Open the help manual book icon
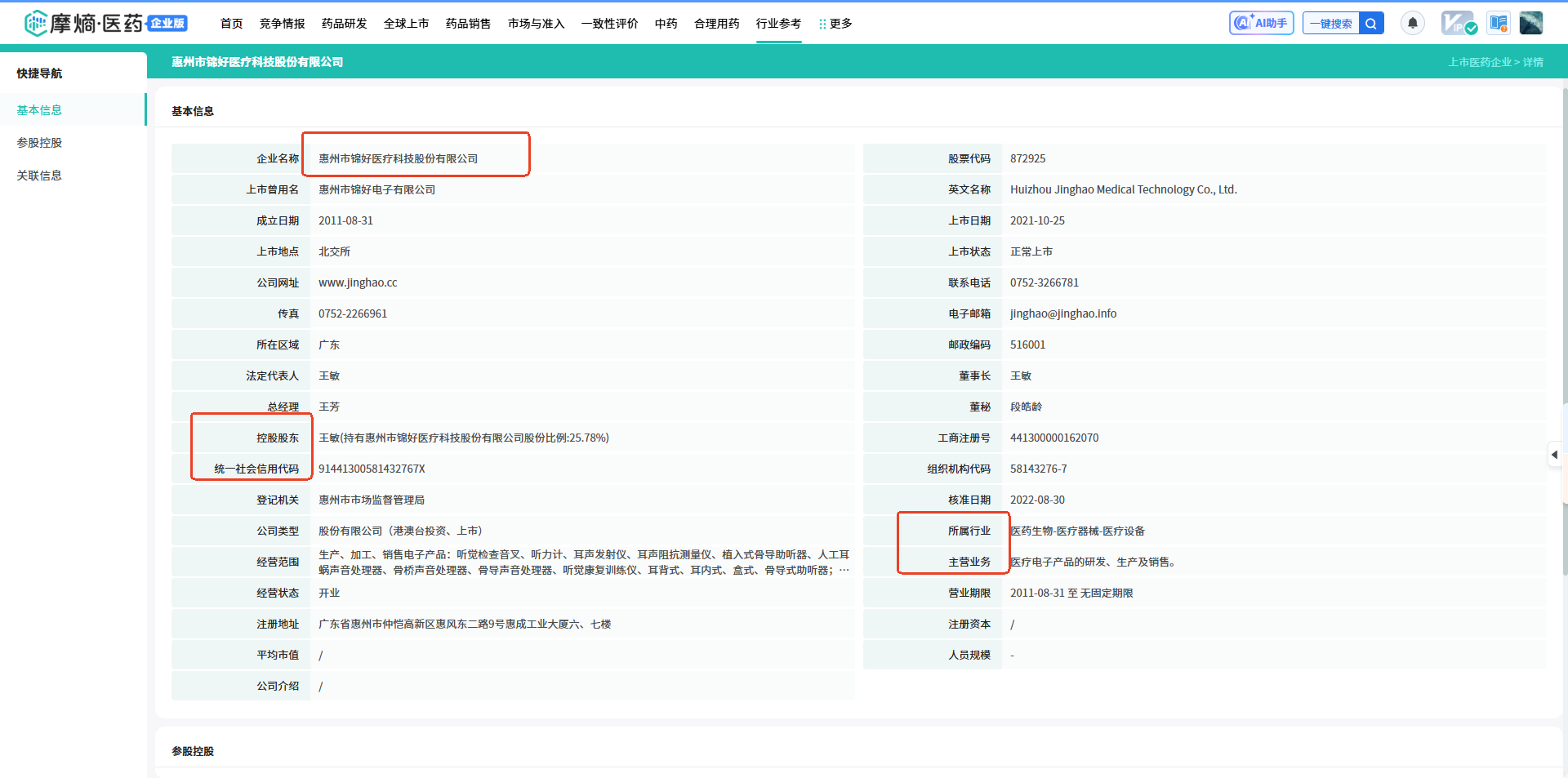Image resolution: width=1568 pixels, height=778 pixels. point(1499,23)
